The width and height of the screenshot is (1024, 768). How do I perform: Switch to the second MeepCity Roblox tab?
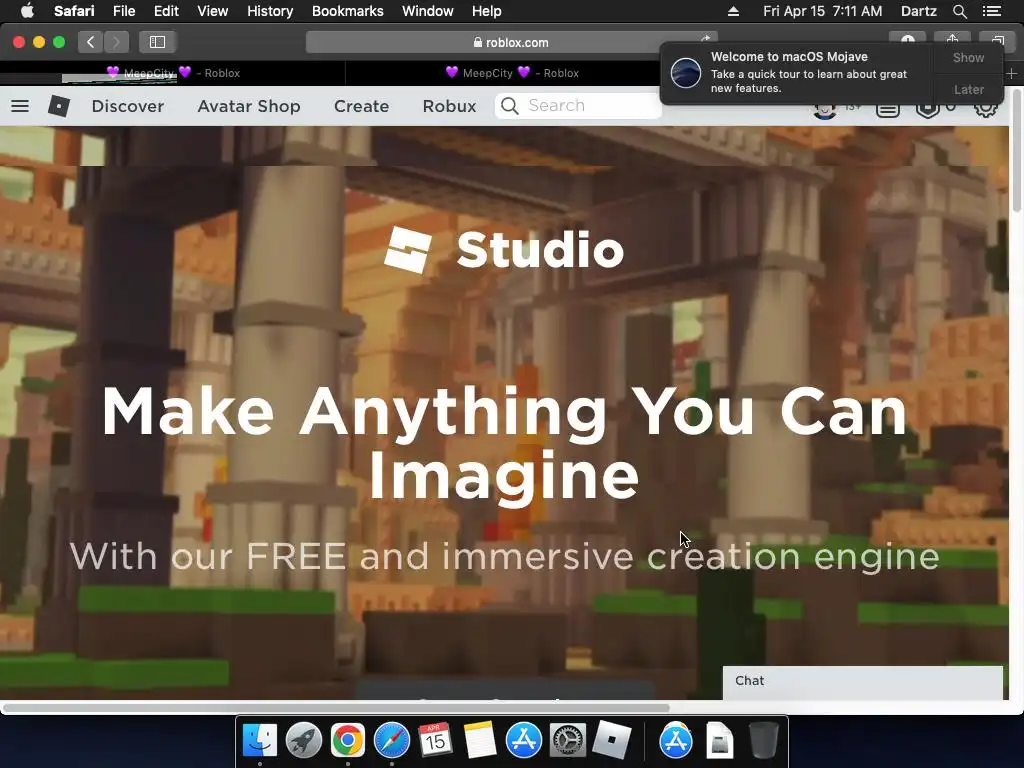[x=512, y=73]
